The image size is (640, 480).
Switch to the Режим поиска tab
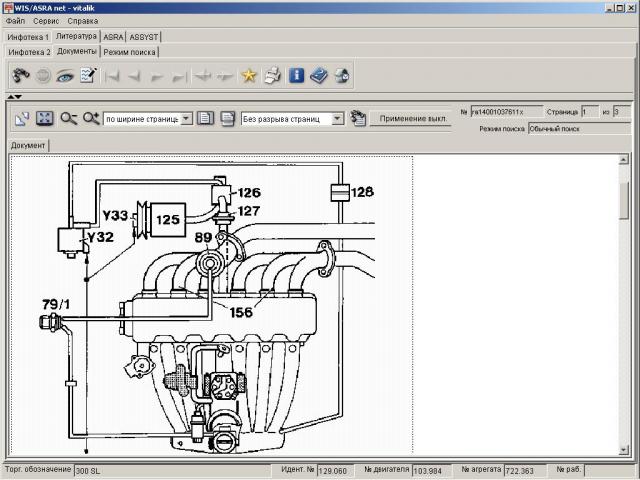130,51
